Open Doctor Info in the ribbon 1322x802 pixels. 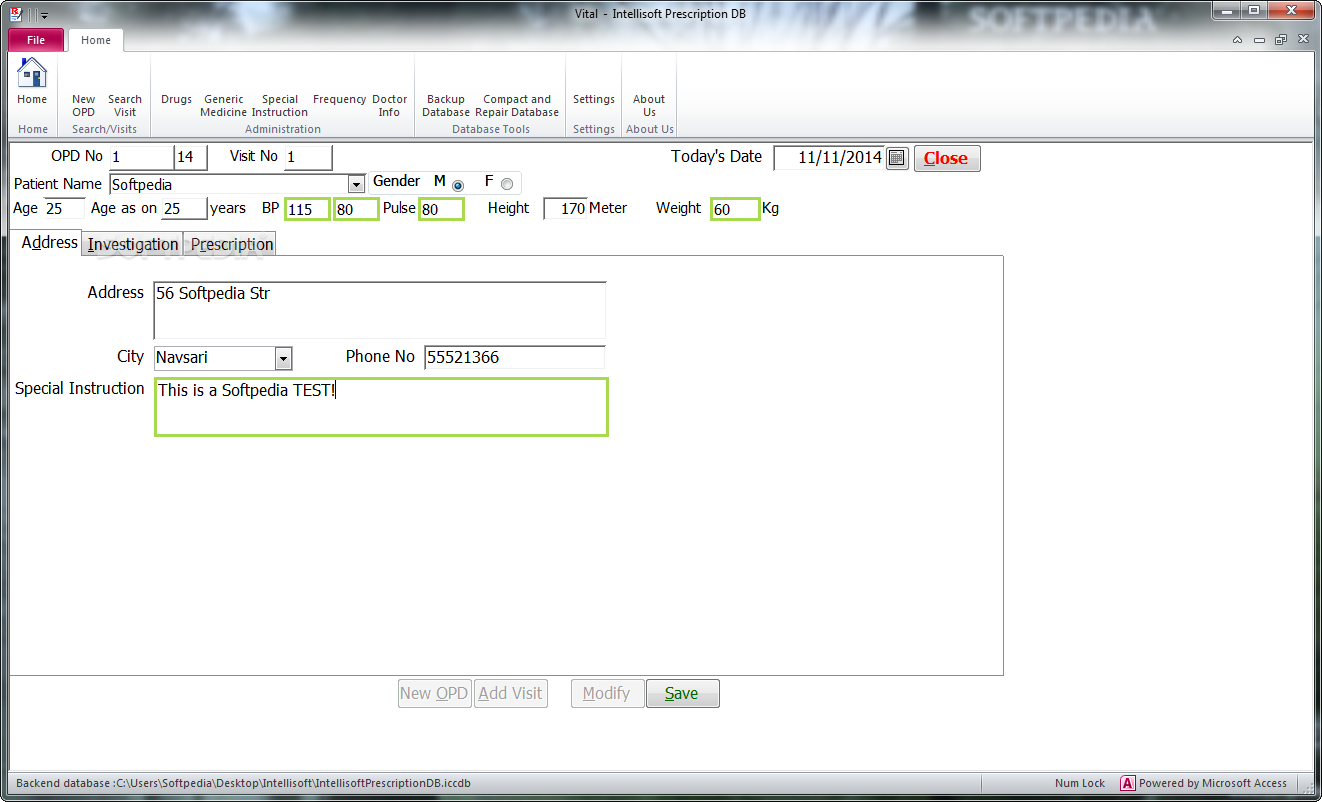(390, 105)
